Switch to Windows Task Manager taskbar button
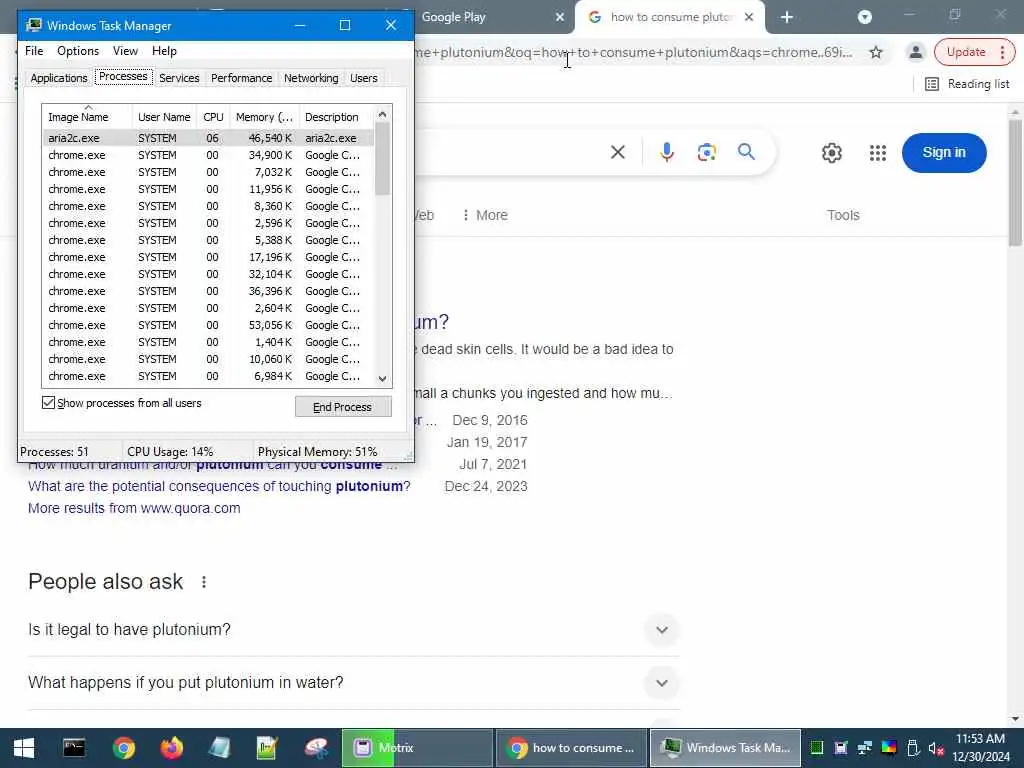 (725, 748)
